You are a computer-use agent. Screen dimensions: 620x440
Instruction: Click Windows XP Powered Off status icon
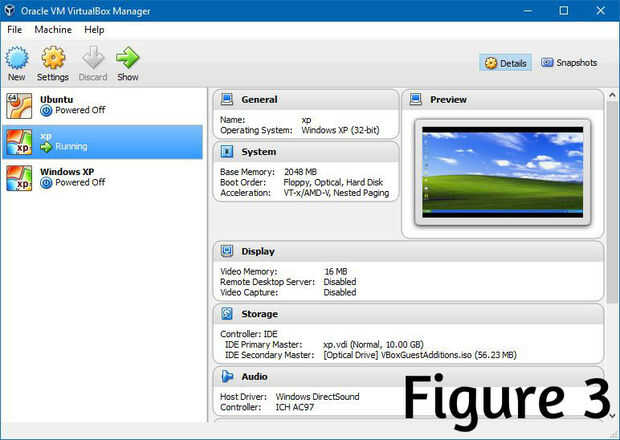[46, 183]
